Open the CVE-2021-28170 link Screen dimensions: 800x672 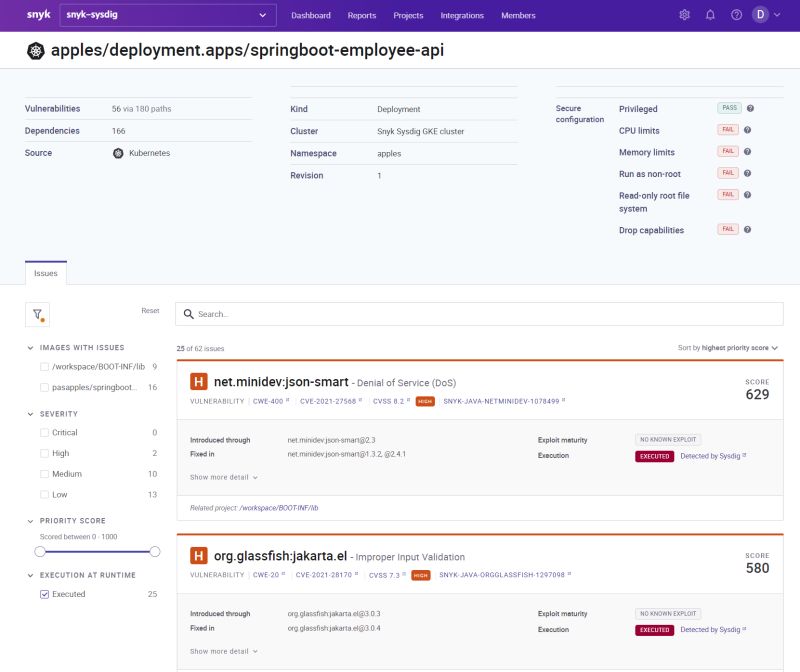(x=327, y=575)
